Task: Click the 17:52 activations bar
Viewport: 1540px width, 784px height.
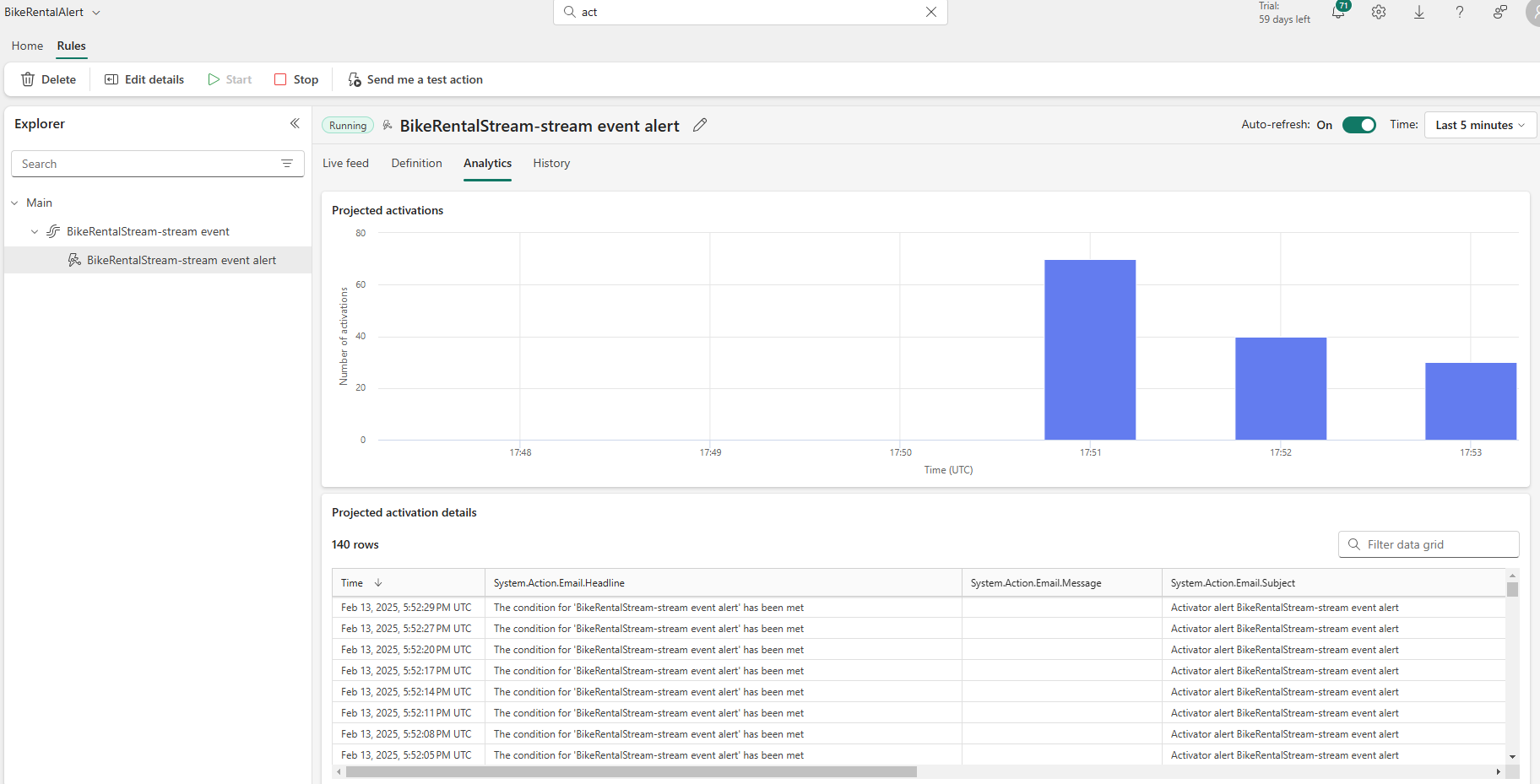Action: tap(1281, 388)
